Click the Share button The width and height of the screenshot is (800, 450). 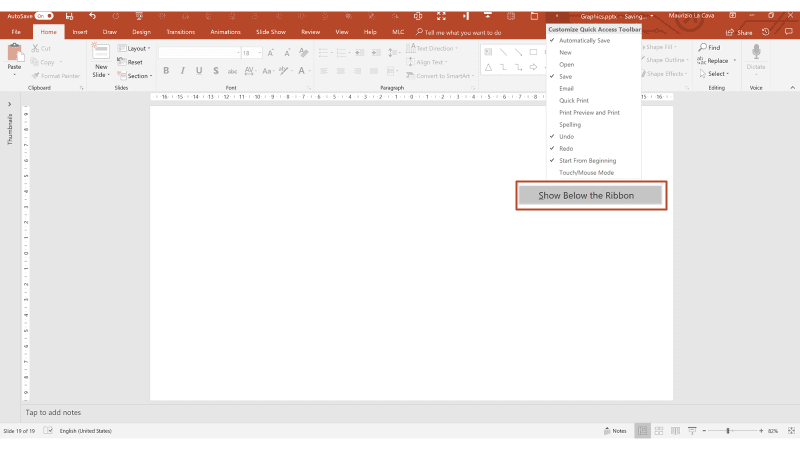pos(739,32)
